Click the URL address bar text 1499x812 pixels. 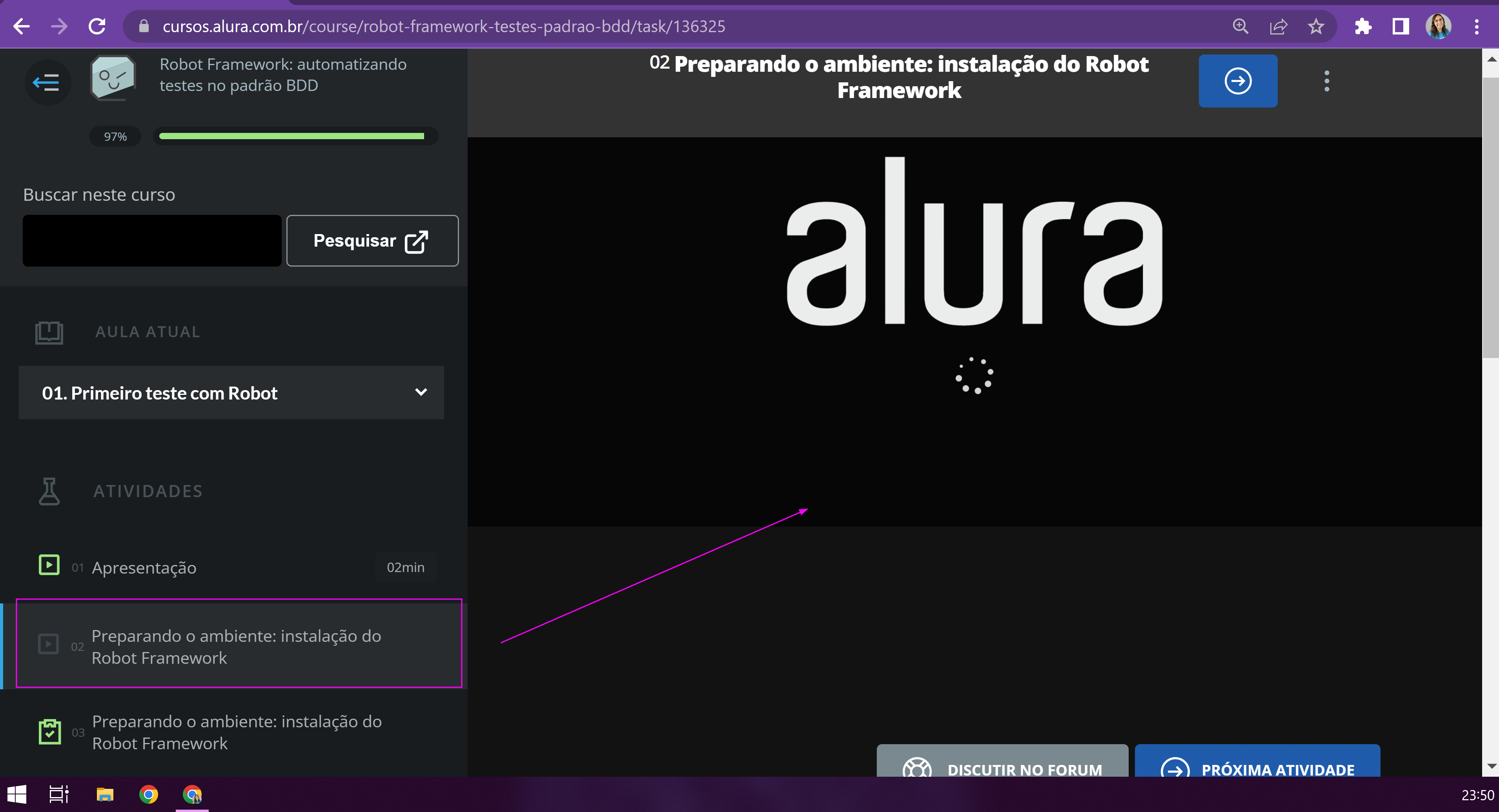click(443, 26)
